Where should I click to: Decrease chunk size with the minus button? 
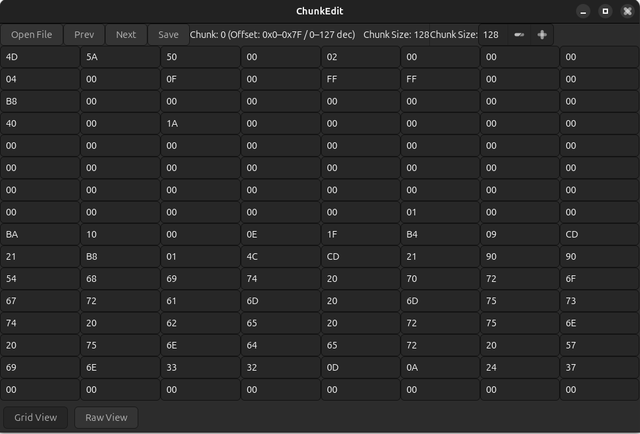pos(519,35)
